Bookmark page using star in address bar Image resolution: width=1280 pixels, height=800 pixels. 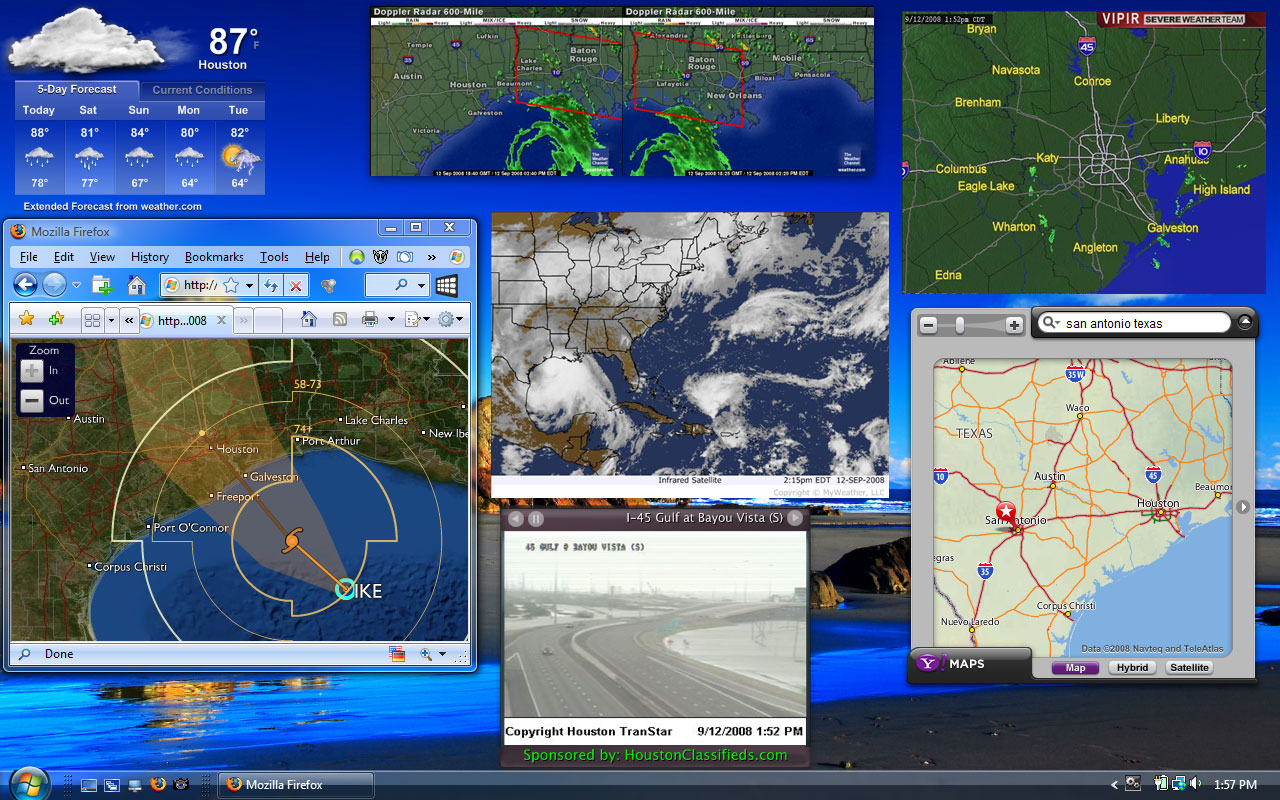231,286
